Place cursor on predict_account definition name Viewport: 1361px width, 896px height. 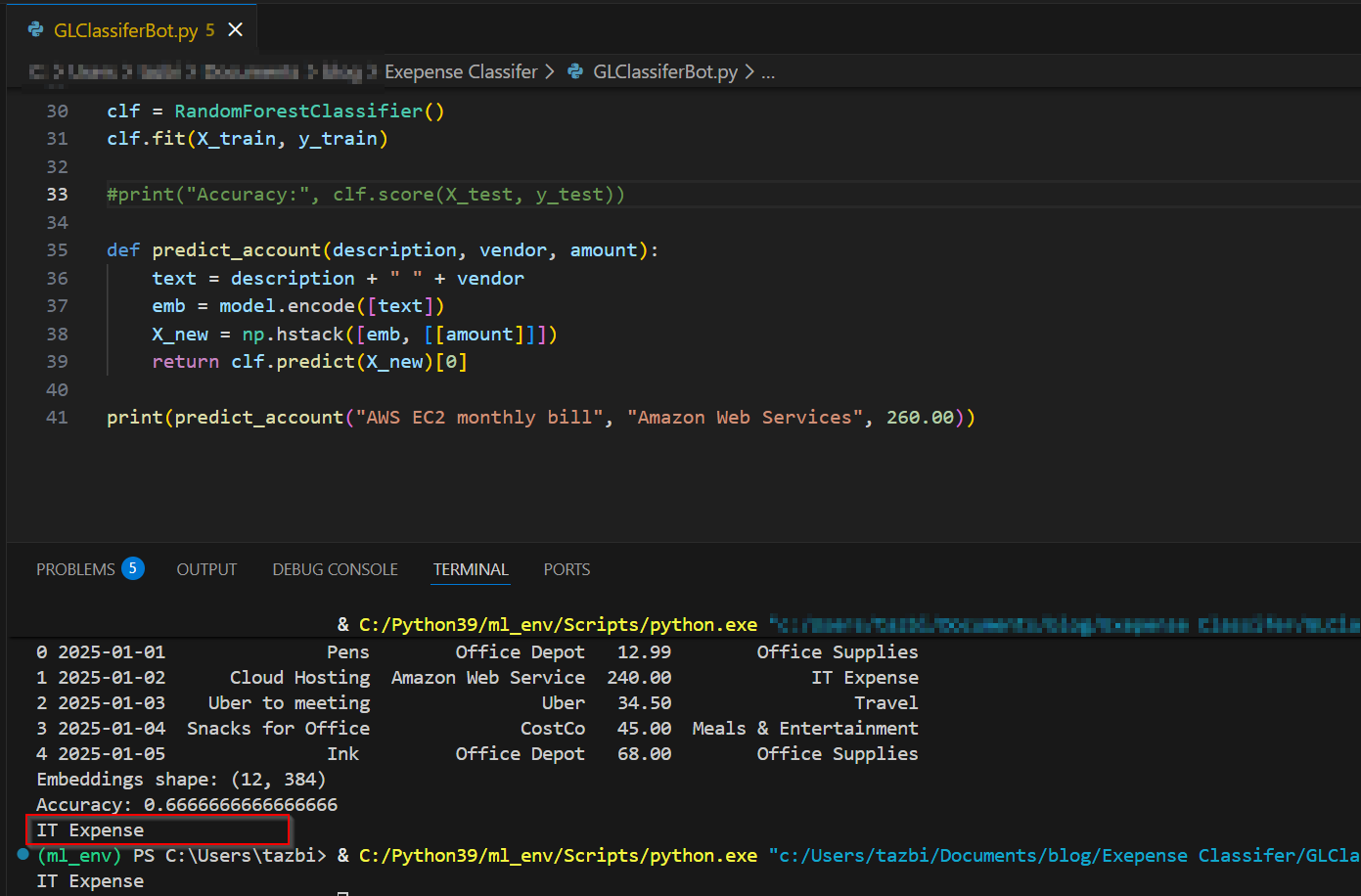[x=236, y=250]
